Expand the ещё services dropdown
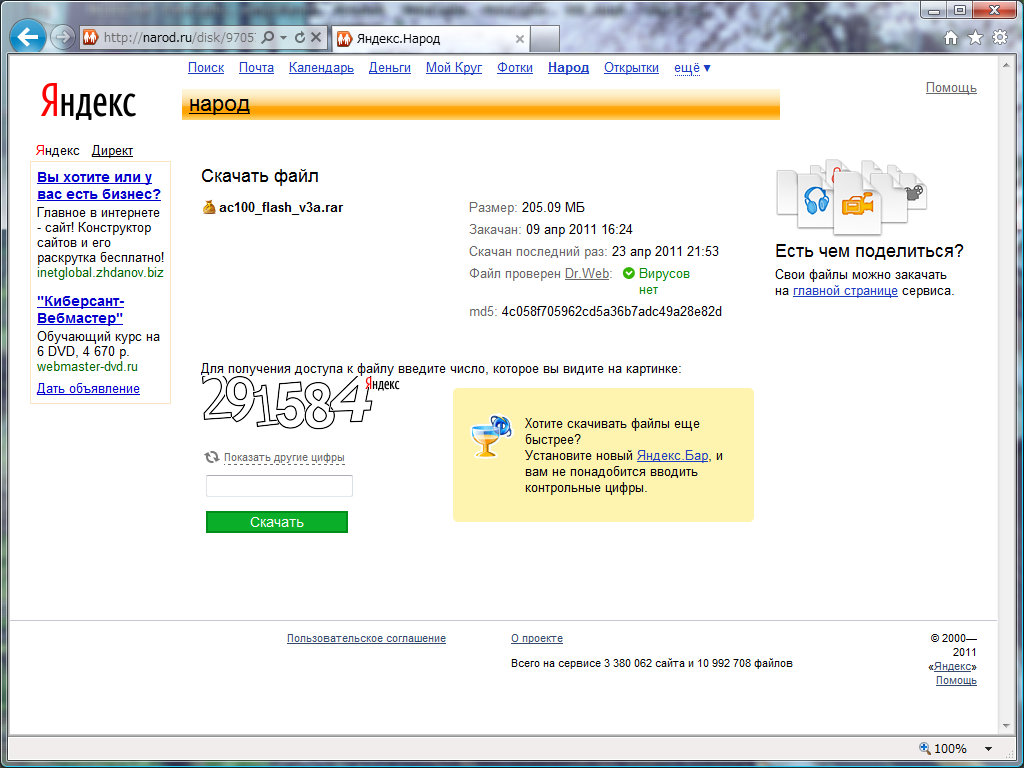This screenshot has width=1024, height=768. click(692, 68)
